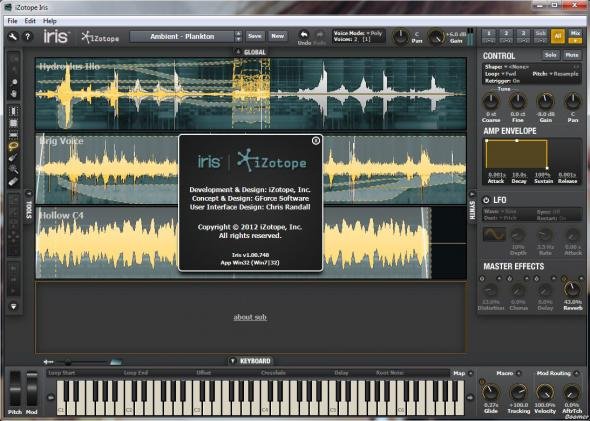Collapse the KEYBOARD section arrow
Screen dimensions: 590x421
coord(233,361)
